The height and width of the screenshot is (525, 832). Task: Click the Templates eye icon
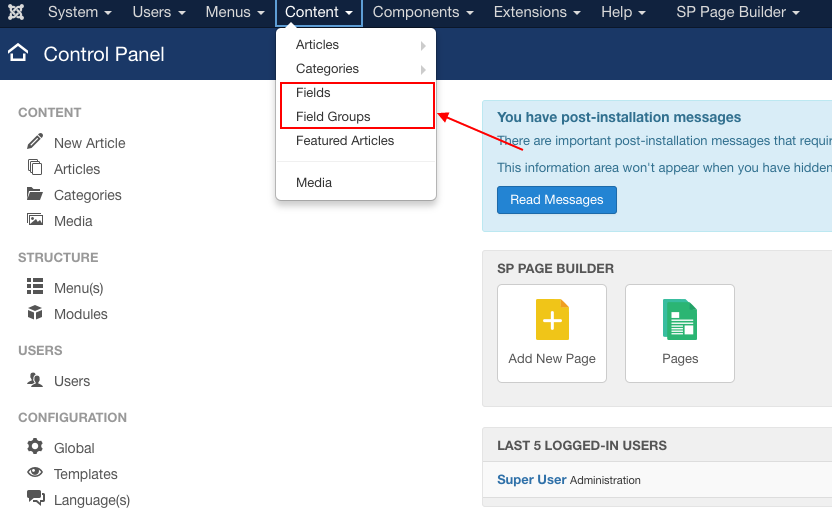(x=35, y=473)
